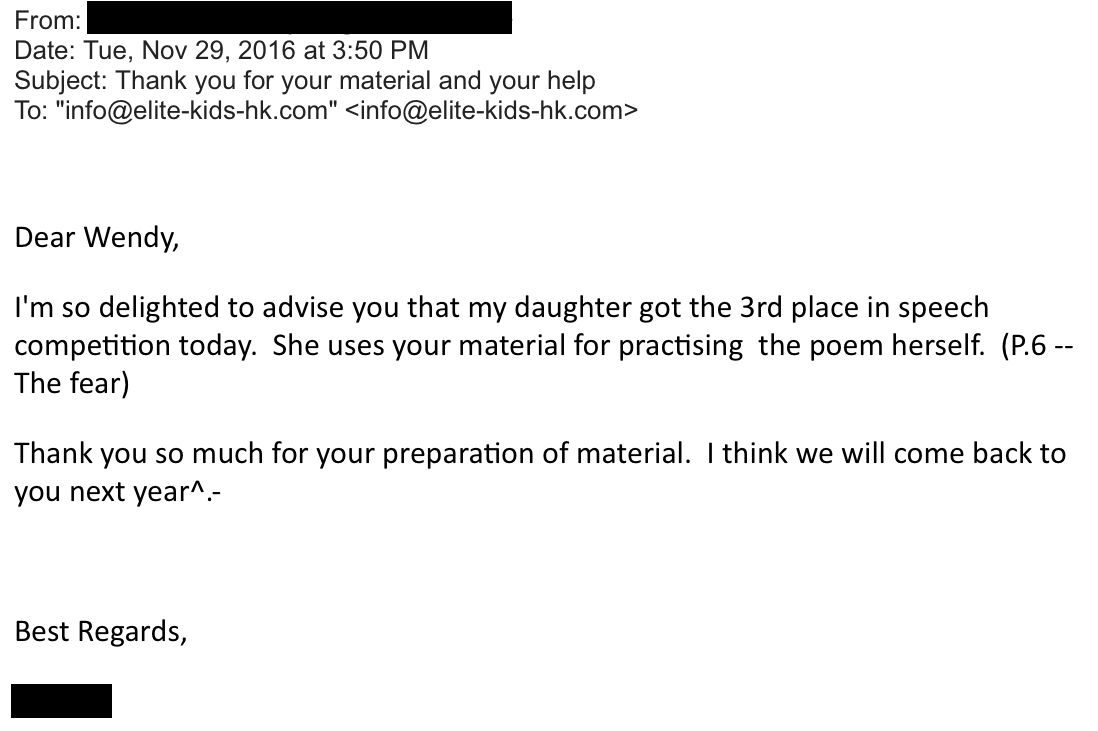Click '(P.6 --' at the line end
The height and width of the screenshot is (731, 1098).
point(1037,345)
